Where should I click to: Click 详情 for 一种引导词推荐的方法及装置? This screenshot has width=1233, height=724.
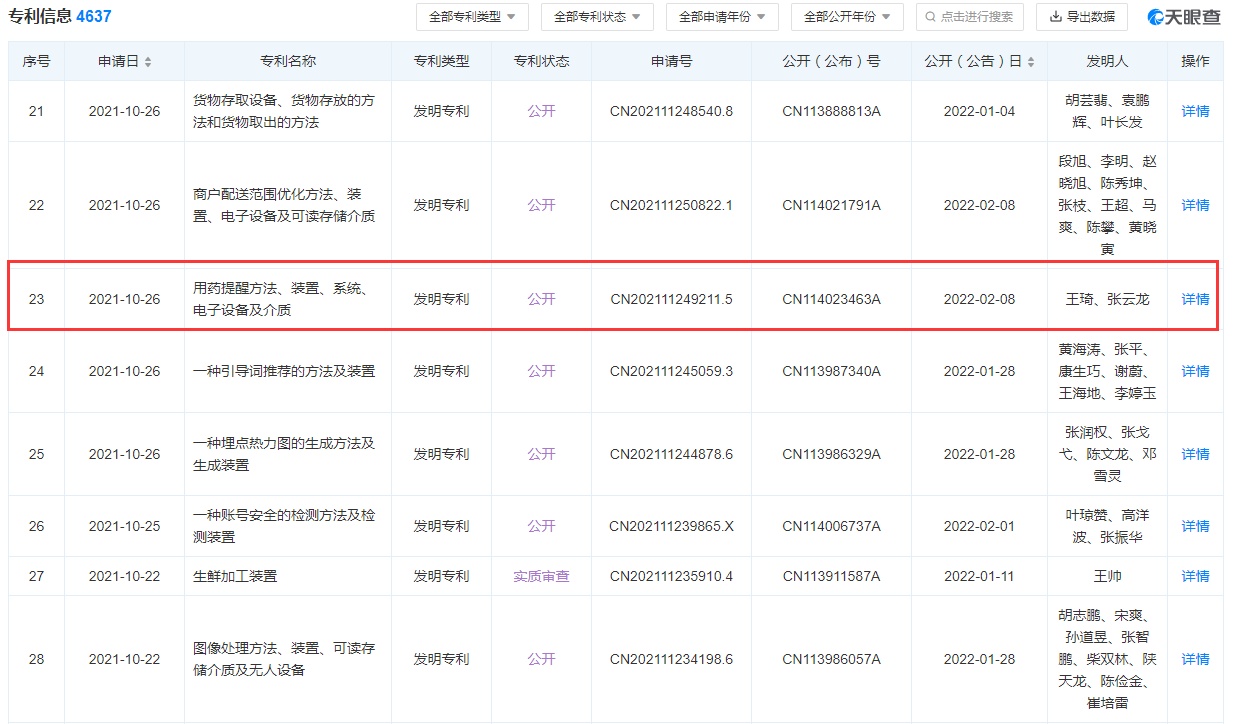[1195, 371]
